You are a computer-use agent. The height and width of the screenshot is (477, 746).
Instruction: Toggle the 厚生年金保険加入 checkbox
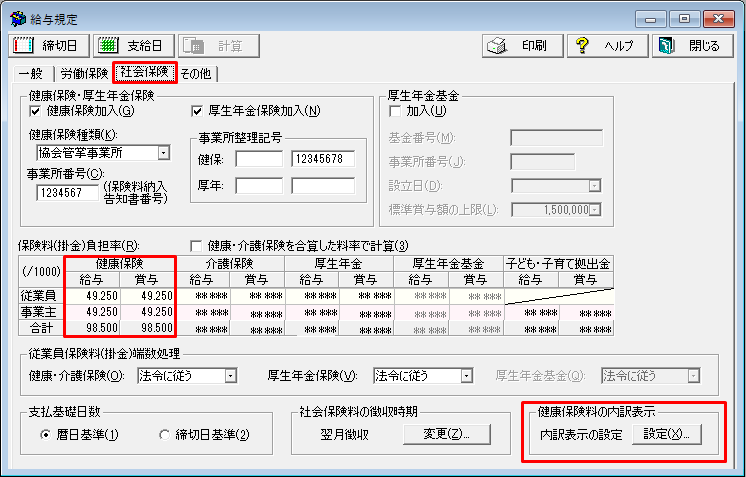197,111
